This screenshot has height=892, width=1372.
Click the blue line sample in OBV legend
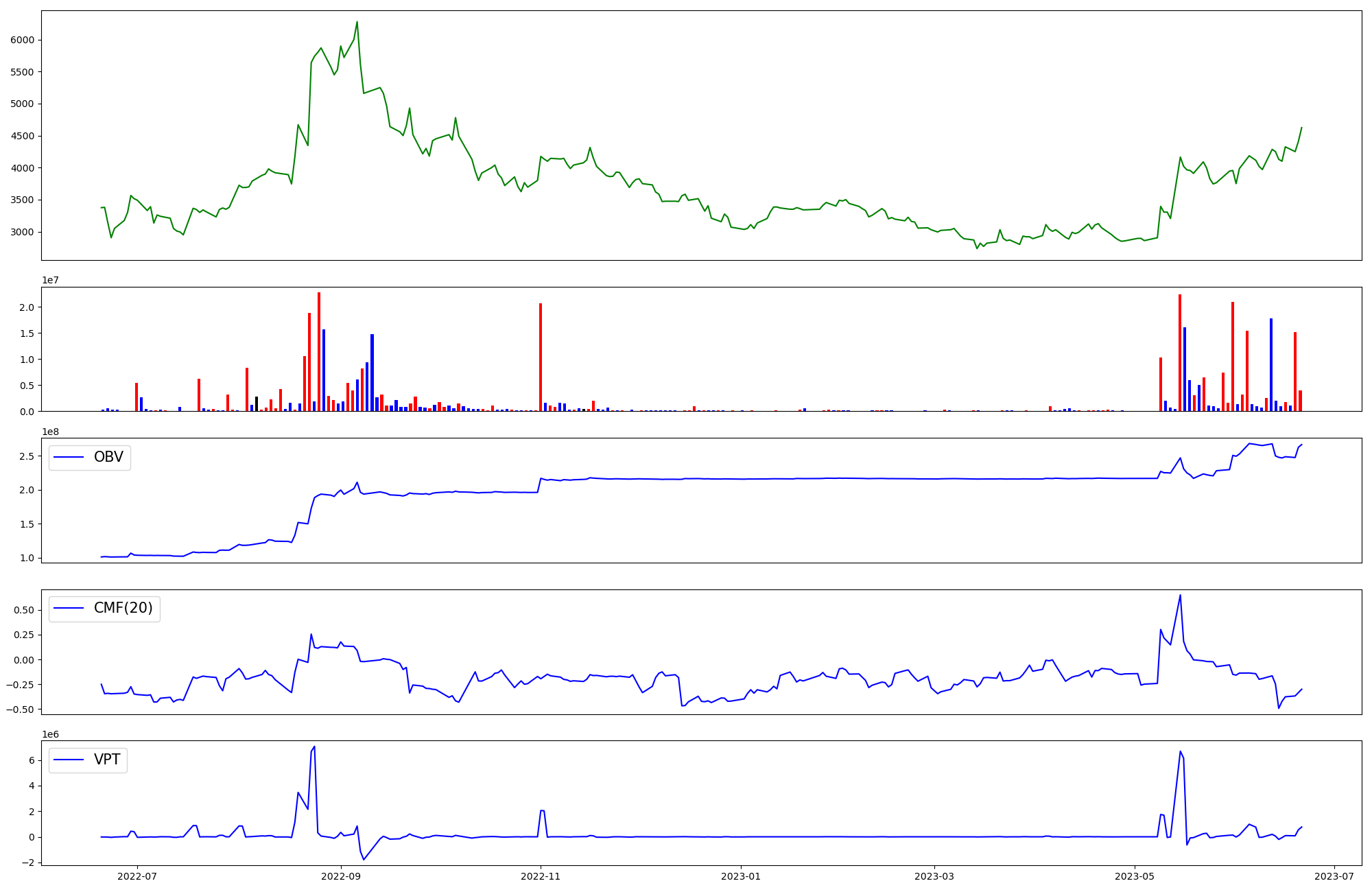coord(69,457)
